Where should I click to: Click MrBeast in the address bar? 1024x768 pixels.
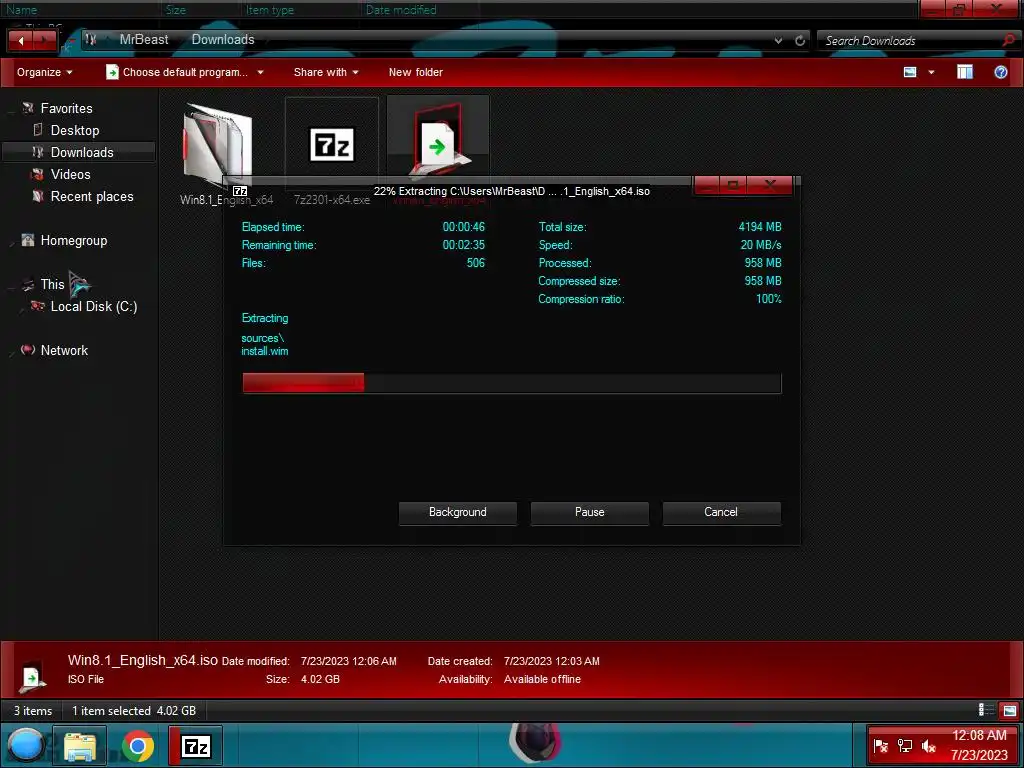pos(144,39)
